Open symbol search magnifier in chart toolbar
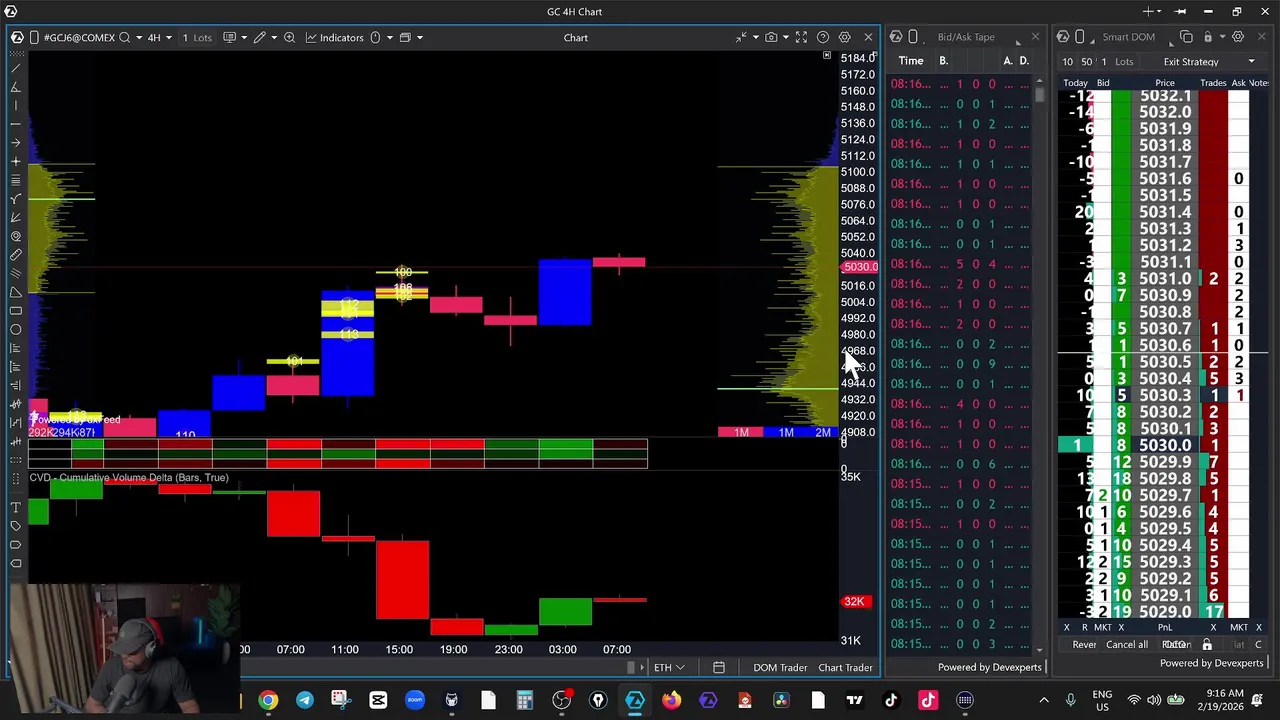 (x=125, y=38)
